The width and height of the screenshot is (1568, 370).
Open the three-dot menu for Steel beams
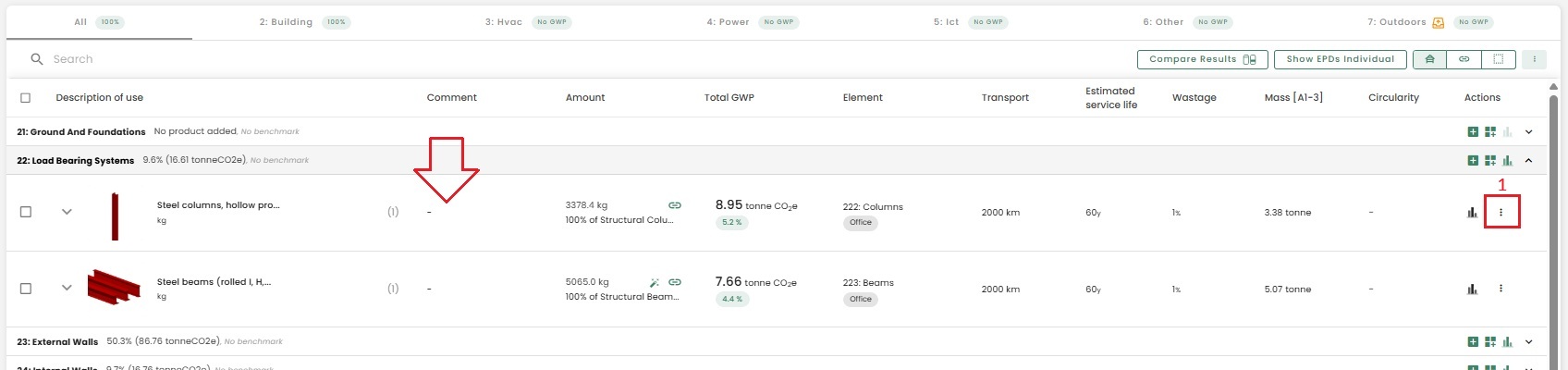(1501, 289)
